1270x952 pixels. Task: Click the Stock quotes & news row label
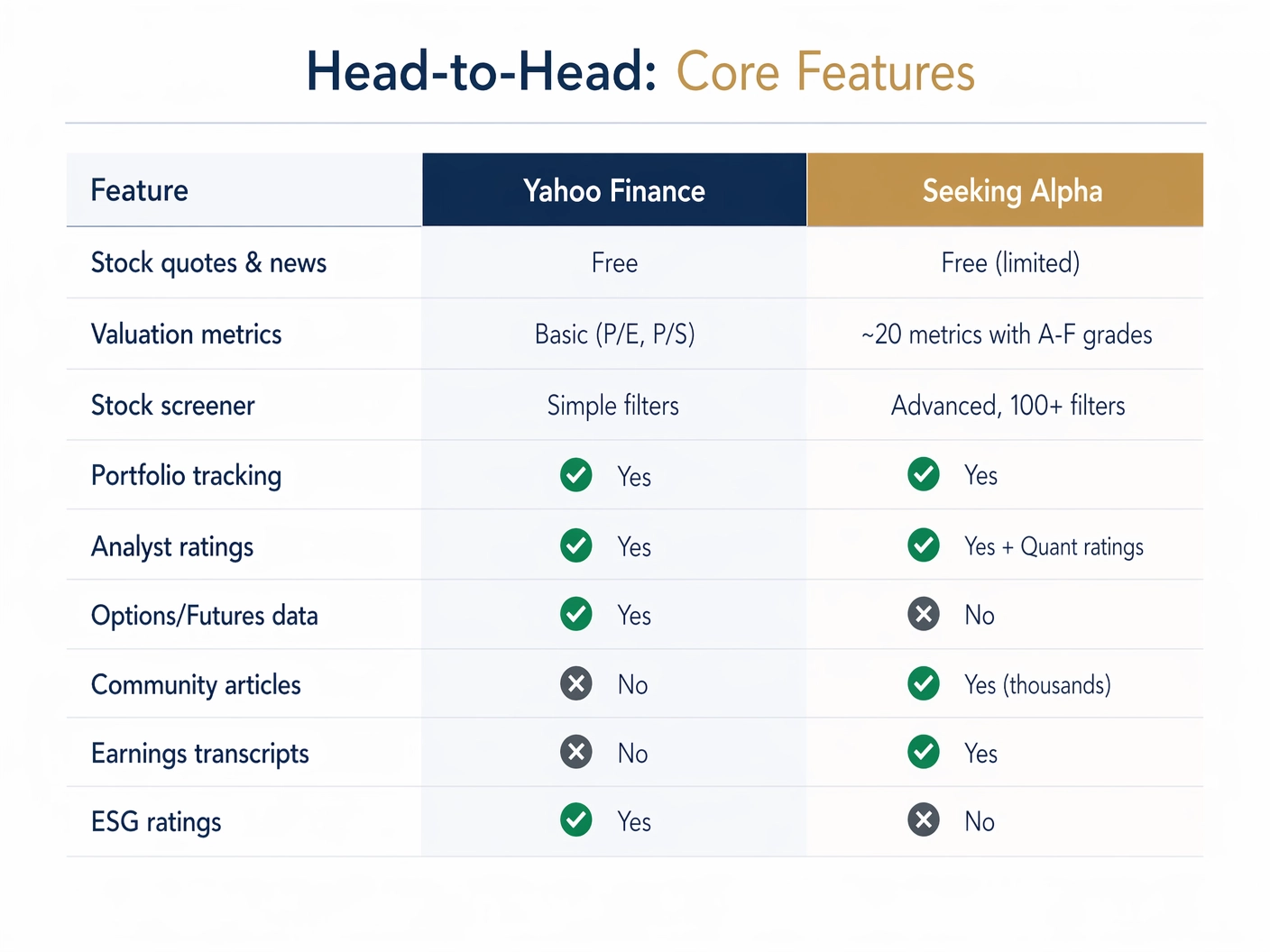pos(208,262)
